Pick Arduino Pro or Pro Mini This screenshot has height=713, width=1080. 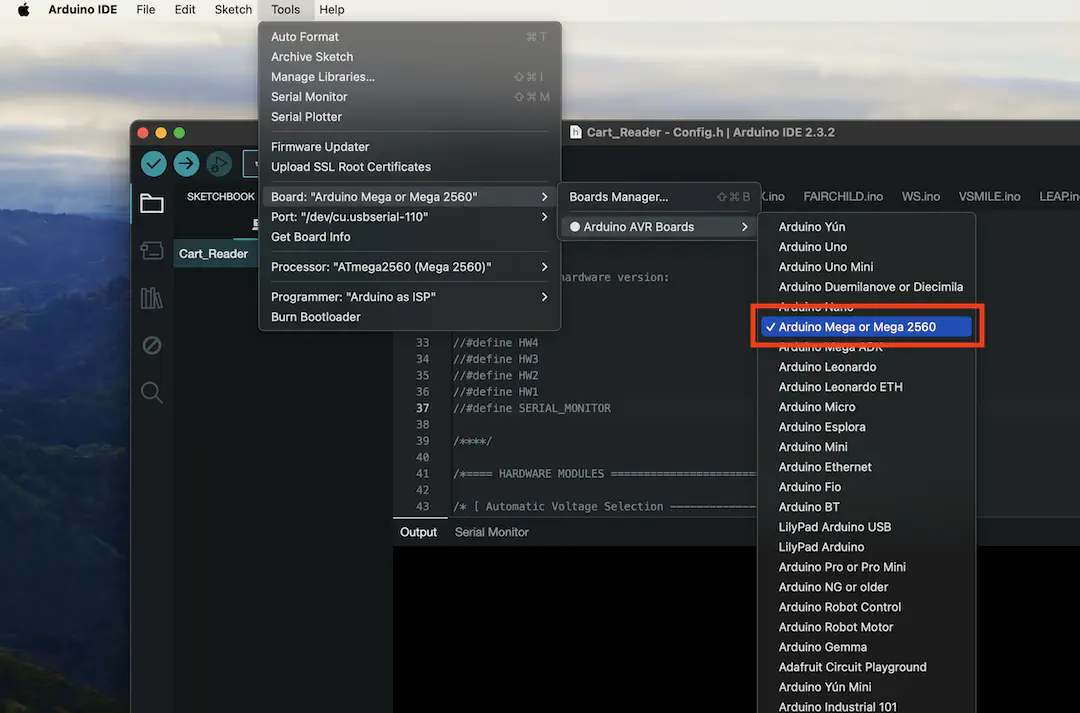pyautogui.click(x=866, y=567)
